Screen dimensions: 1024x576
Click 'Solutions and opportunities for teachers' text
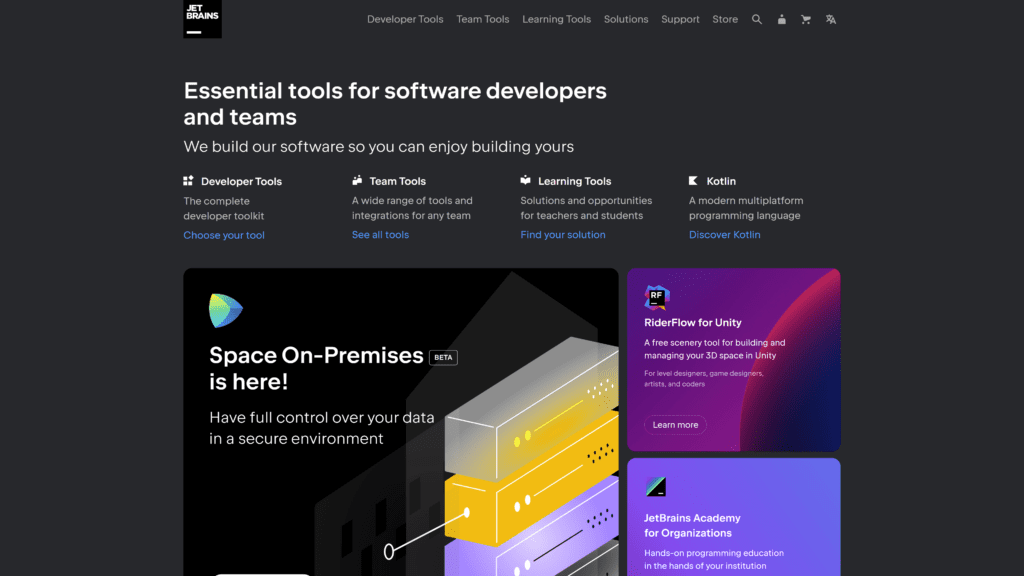tap(586, 208)
